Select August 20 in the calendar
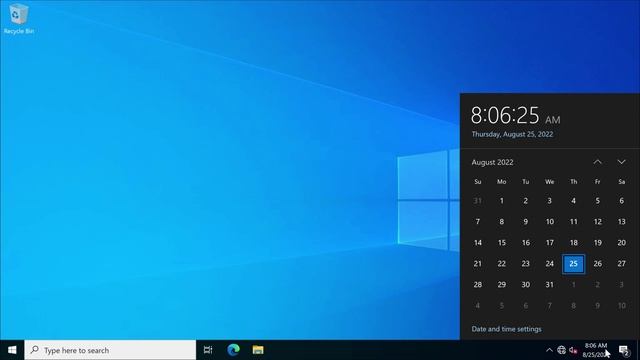The height and width of the screenshot is (360, 640). [x=622, y=242]
